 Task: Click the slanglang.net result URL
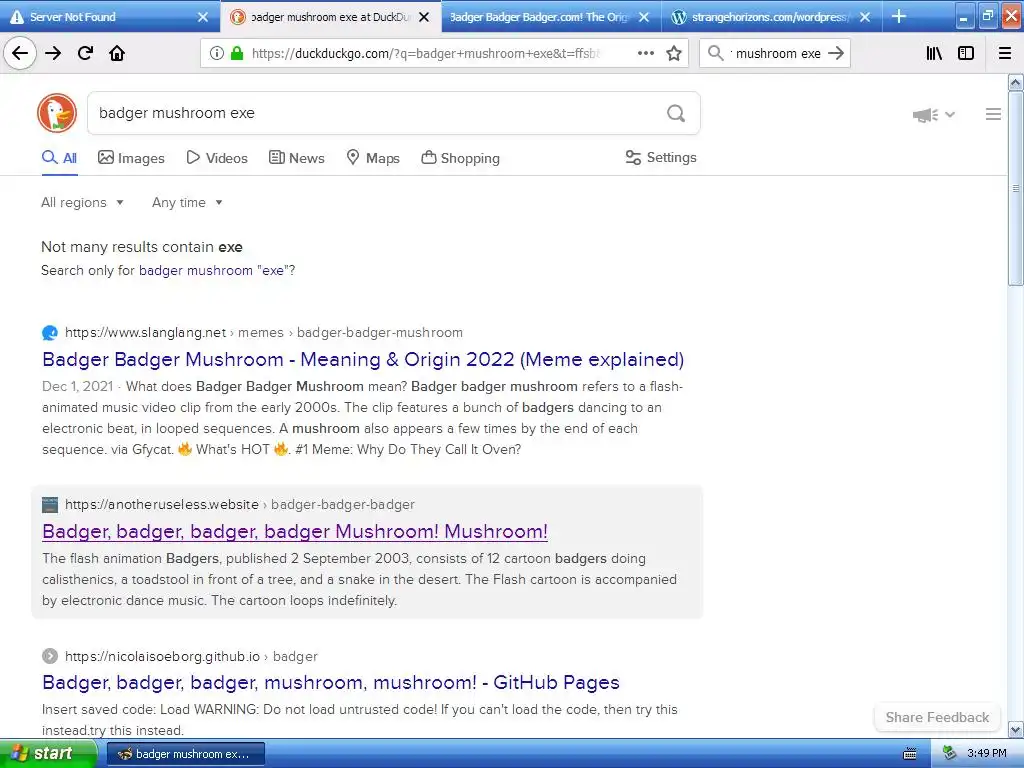(264, 332)
